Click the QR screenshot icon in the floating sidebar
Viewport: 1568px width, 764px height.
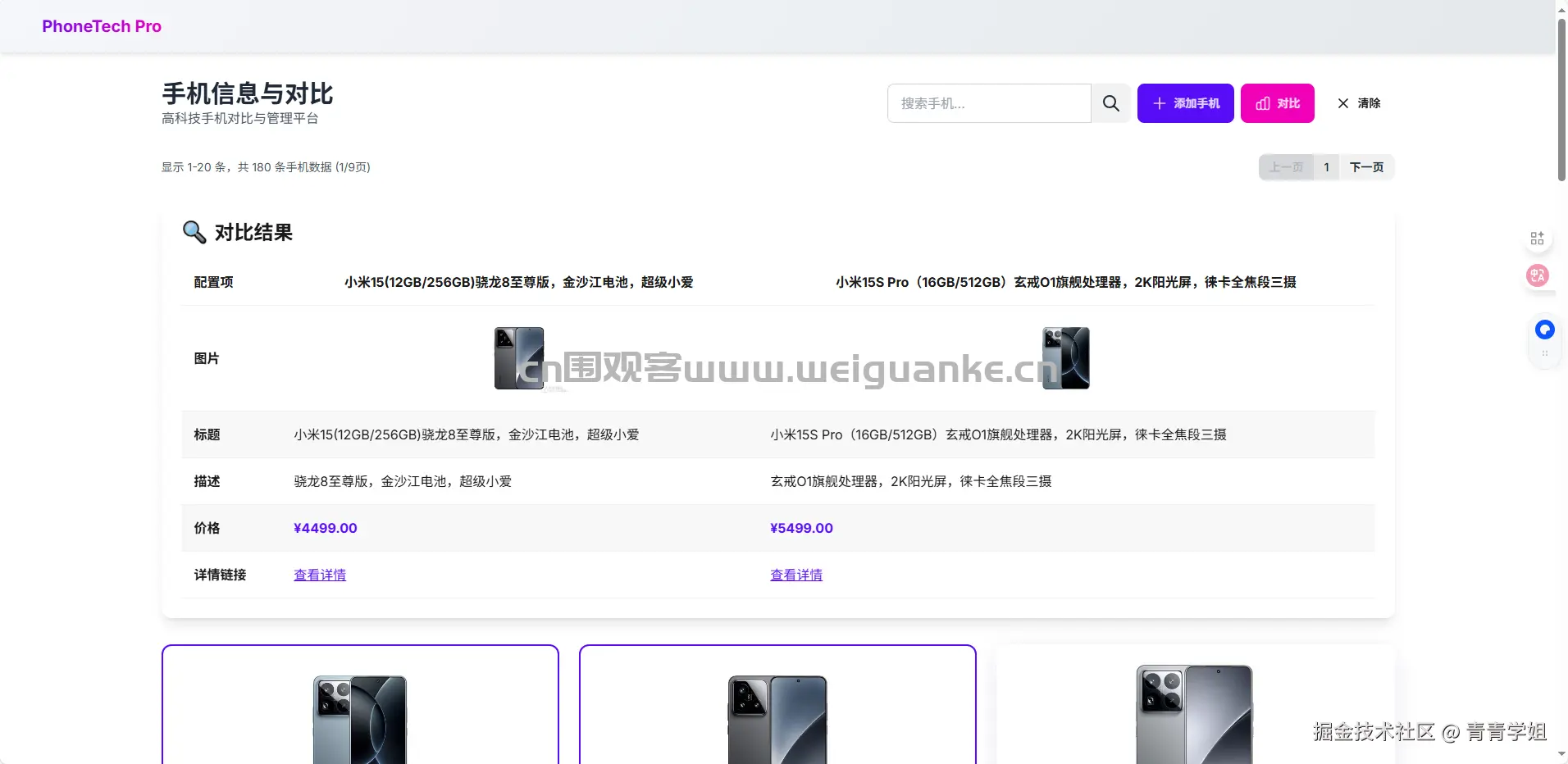click(1538, 238)
